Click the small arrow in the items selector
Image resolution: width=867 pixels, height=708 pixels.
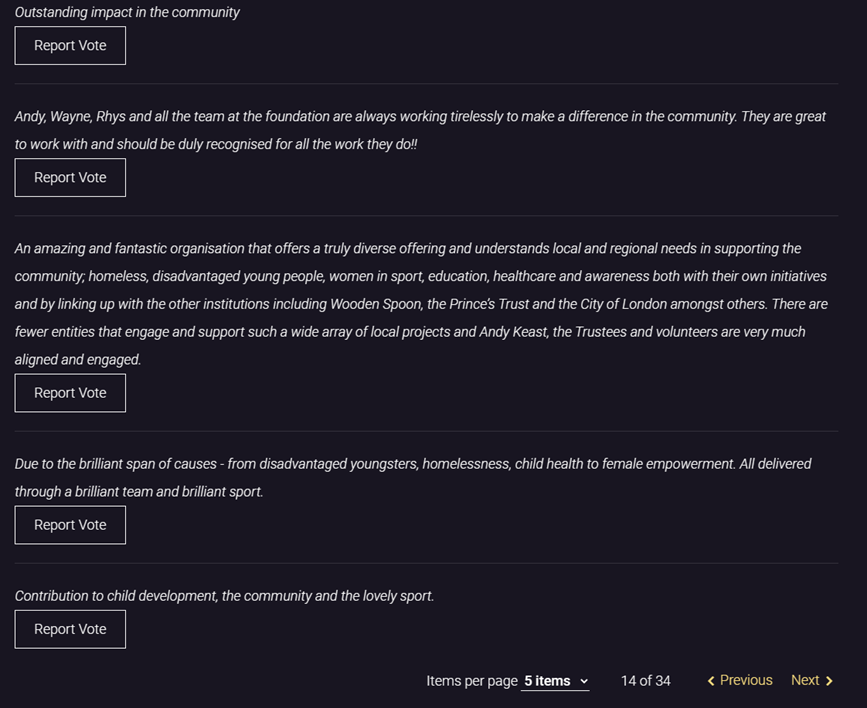coord(584,681)
